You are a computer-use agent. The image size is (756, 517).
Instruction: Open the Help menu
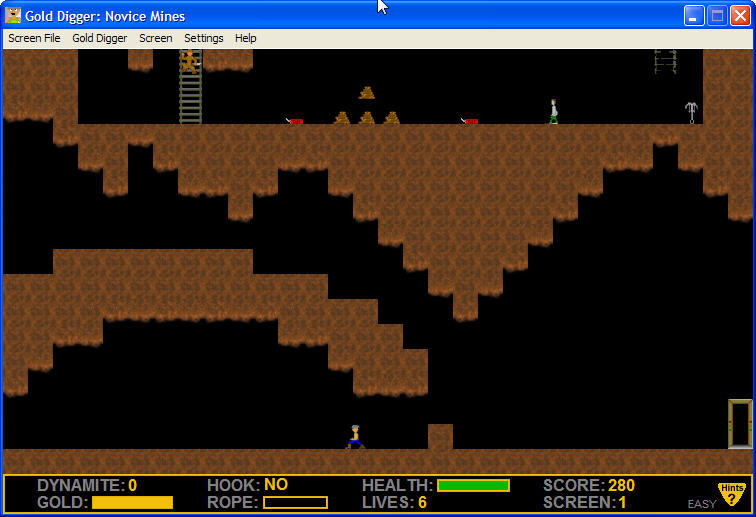click(245, 38)
